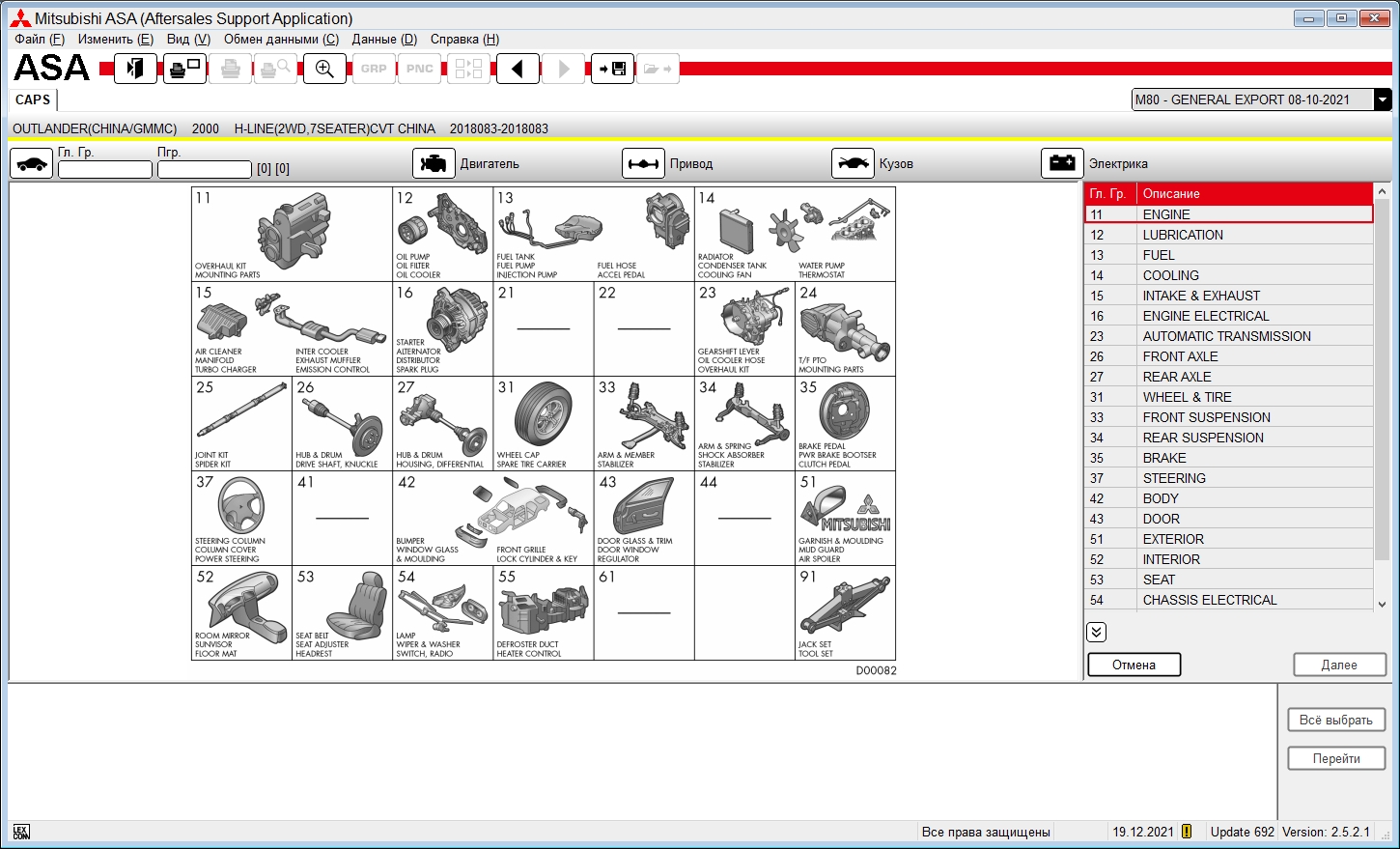
Task: Click the greyed printer toolbar icon
Action: tap(230, 69)
